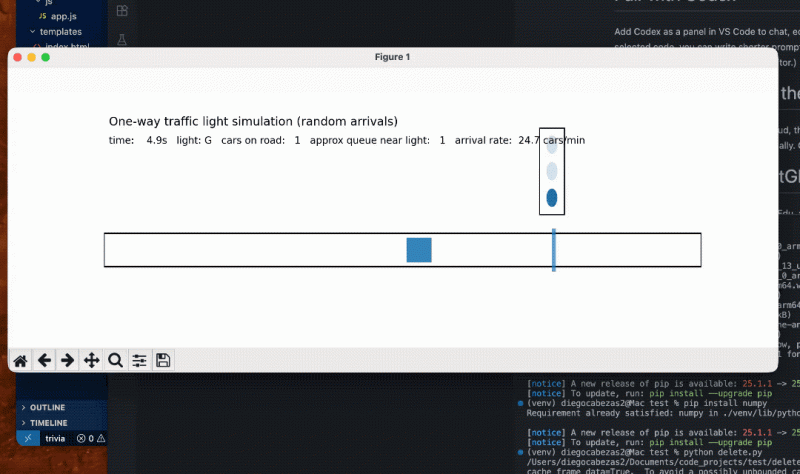This screenshot has height=474, width=800.
Task: Go back to previous view
Action: coord(44,360)
